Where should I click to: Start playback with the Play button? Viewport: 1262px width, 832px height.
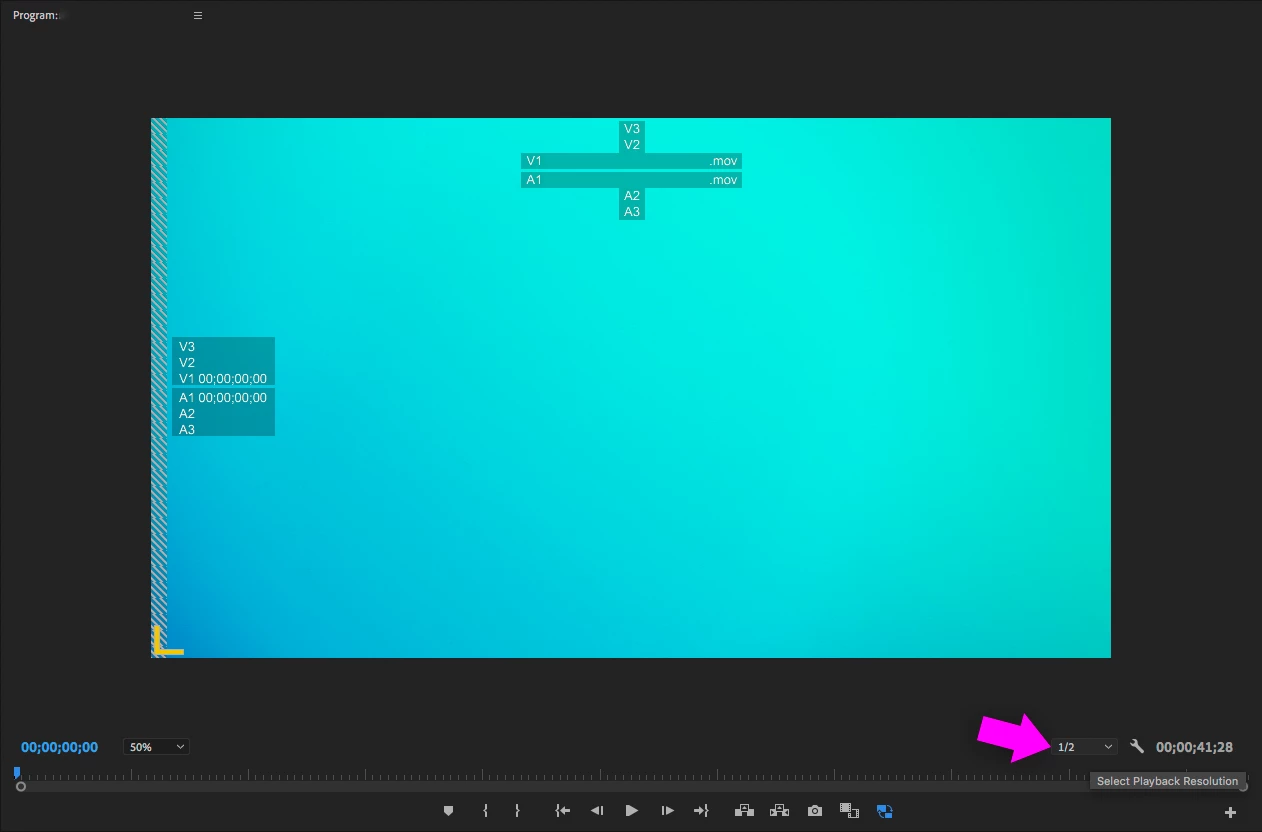[632, 811]
